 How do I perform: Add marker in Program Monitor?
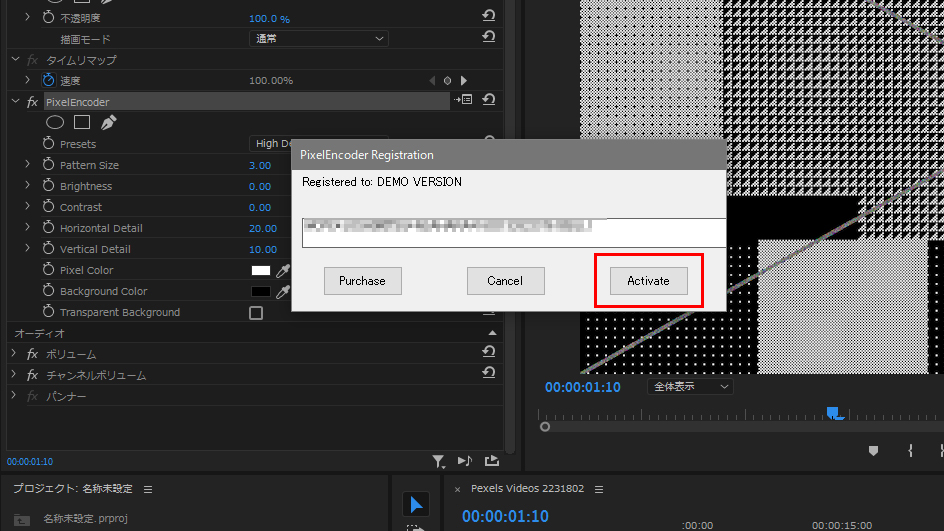click(x=873, y=450)
